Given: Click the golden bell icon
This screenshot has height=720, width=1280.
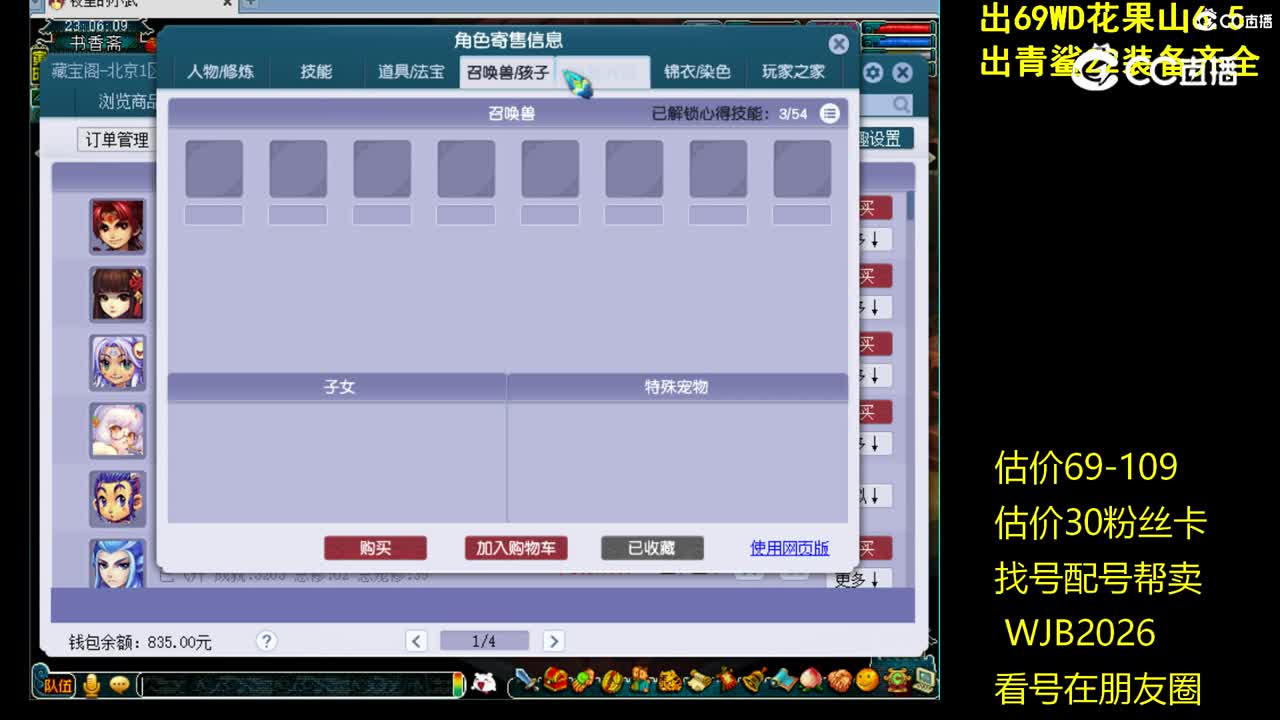Looking at the screenshot, I should click(755, 679).
